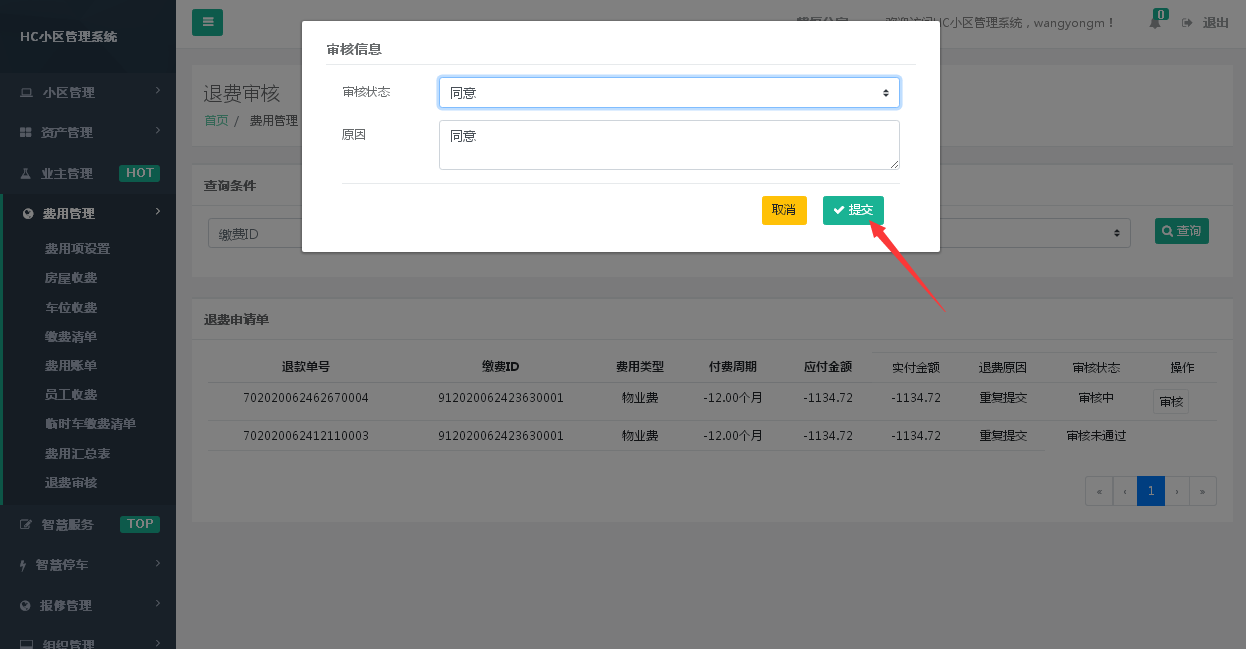Click the 首页 breadcrumb link

(x=216, y=121)
